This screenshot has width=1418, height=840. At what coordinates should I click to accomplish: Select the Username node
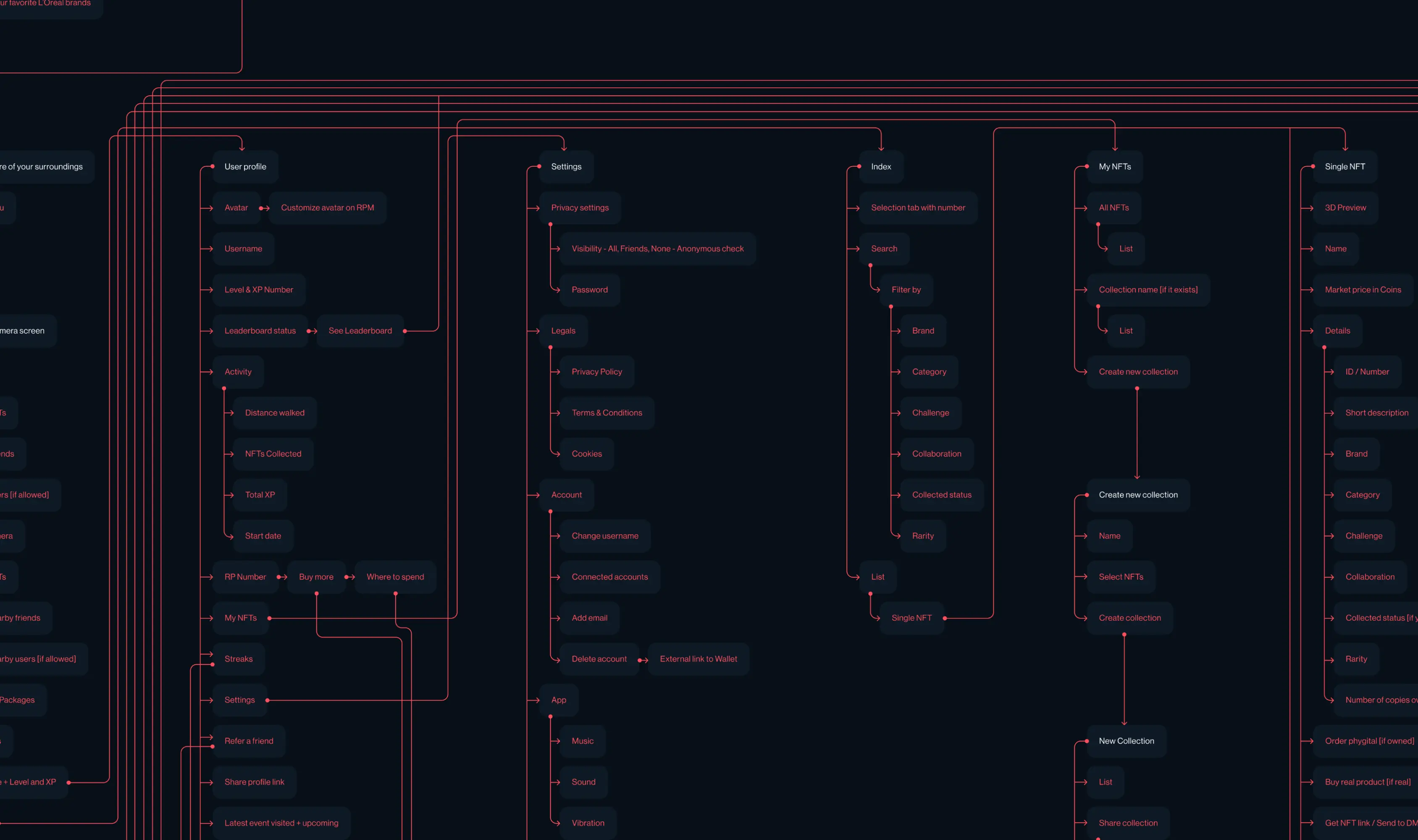click(x=244, y=249)
